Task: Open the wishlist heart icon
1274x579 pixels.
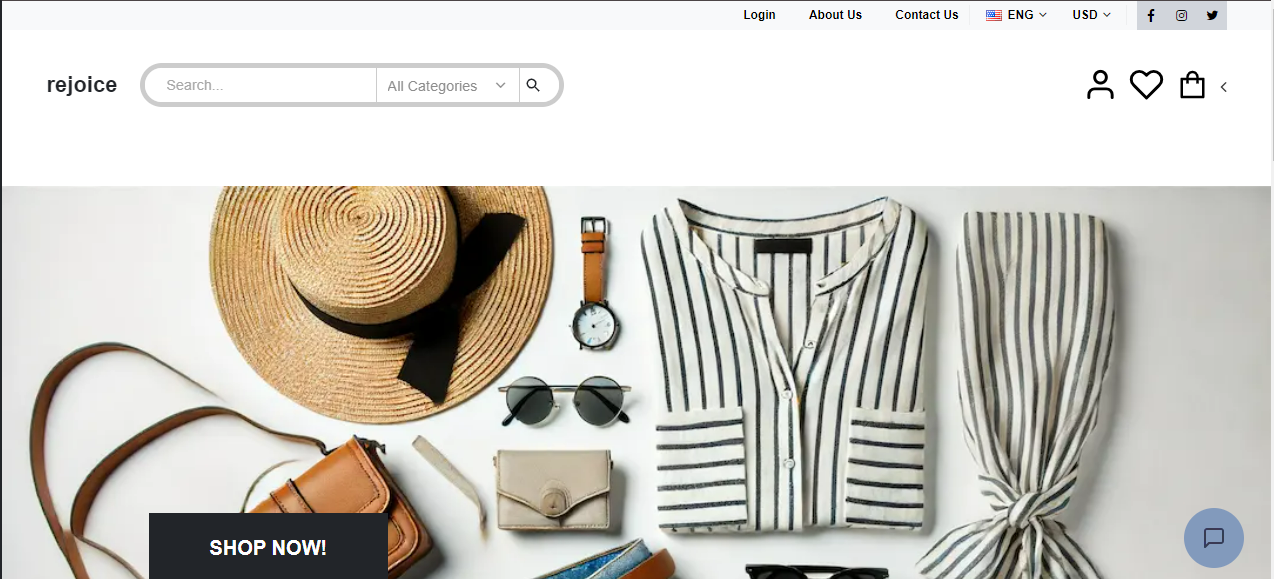Action: 1146,85
